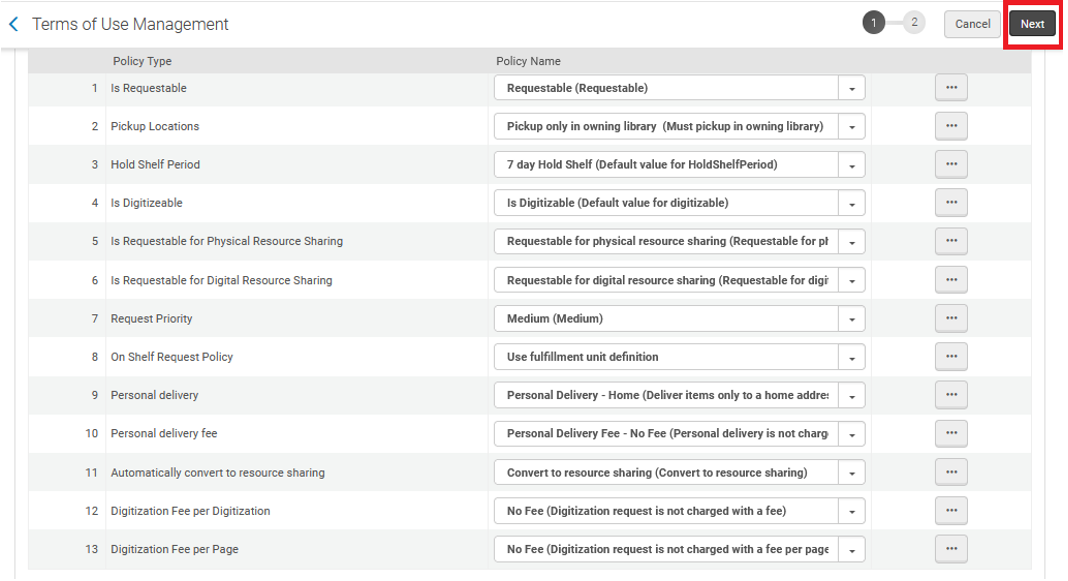Go to wizard step 1 indicator
The height and width of the screenshot is (581, 1068).
click(x=873, y=23)
